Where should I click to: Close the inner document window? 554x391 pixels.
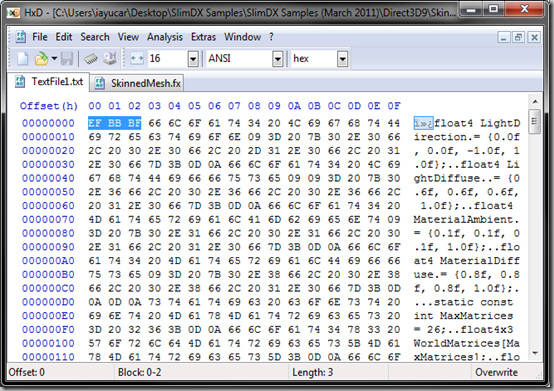(x=534, y=37)
